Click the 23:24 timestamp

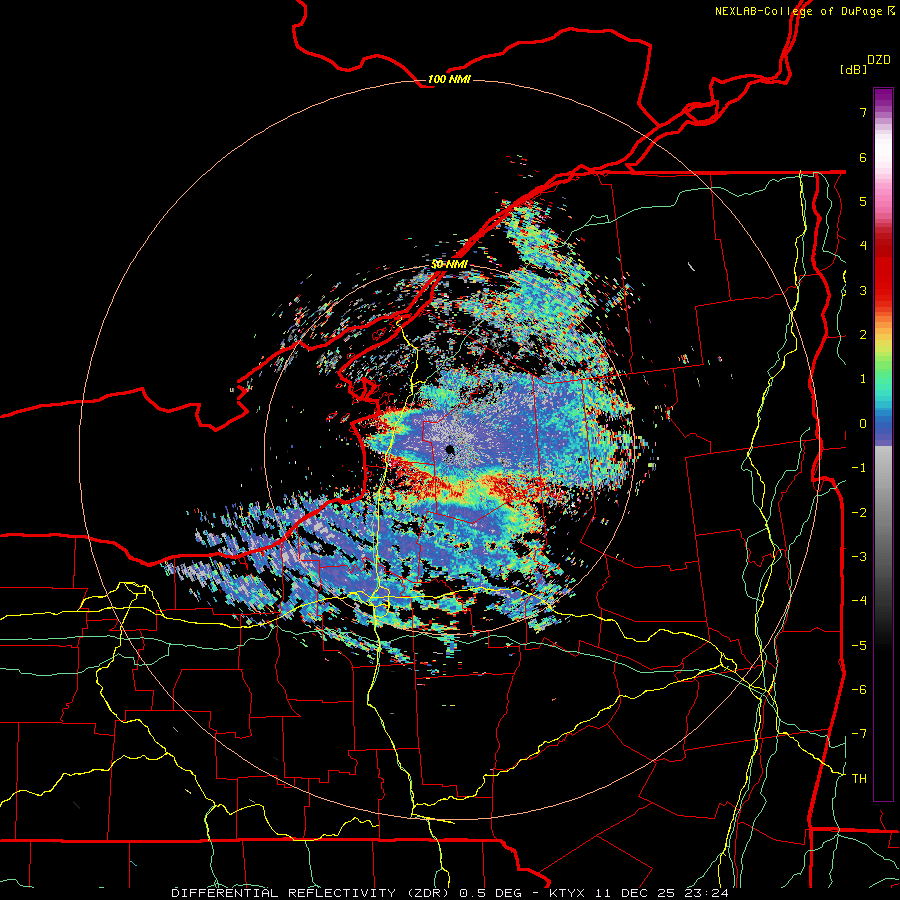pyautogui.click(x=709, y=893)
